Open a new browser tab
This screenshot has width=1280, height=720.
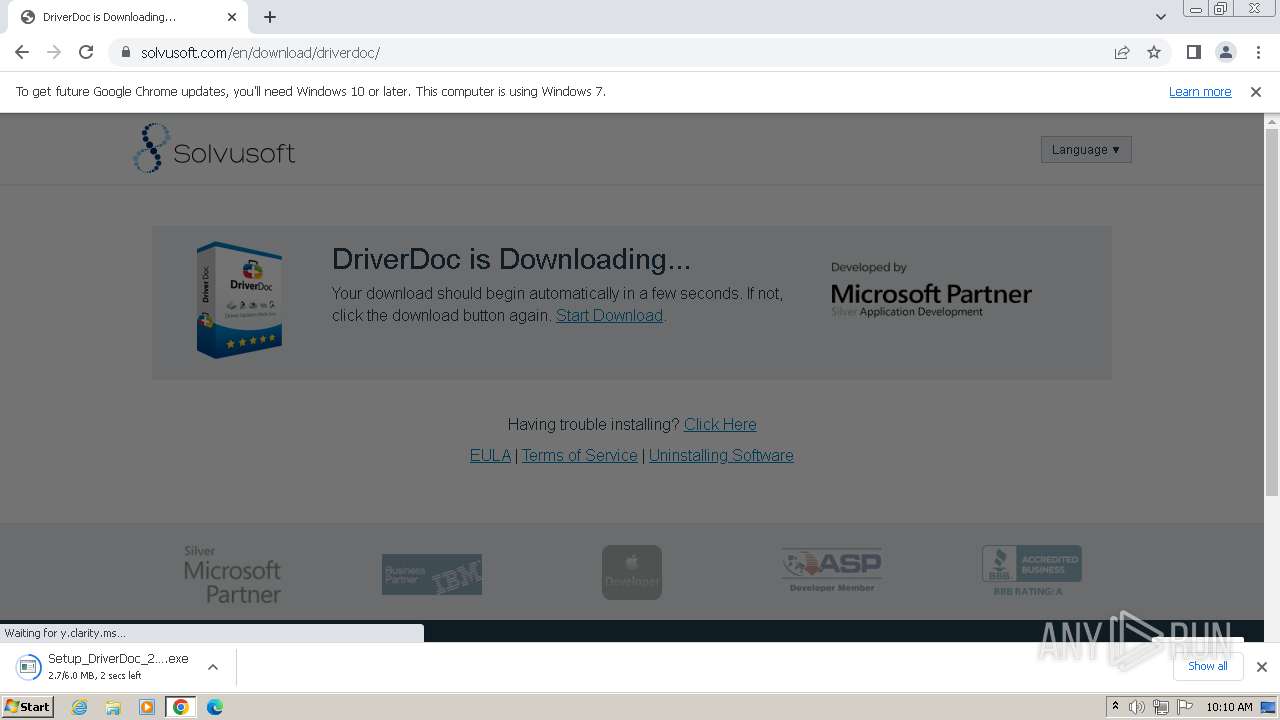tap(270, 17)
